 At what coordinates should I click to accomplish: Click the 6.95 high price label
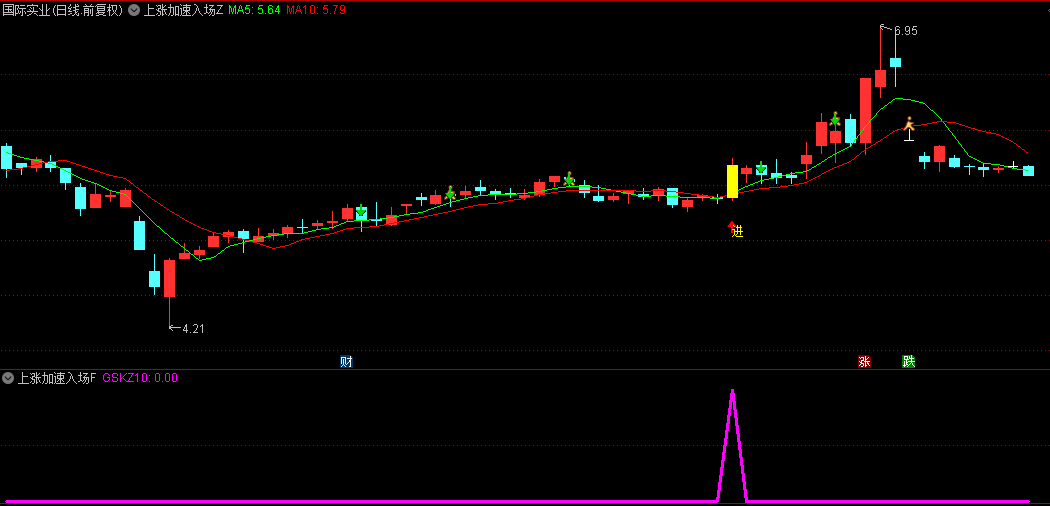905,31
